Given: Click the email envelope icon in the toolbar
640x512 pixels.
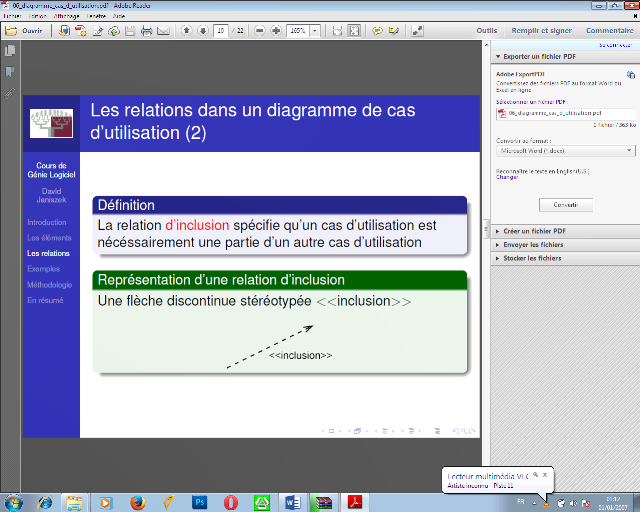Looking at the screenshot, I should (x=164, y=31).
